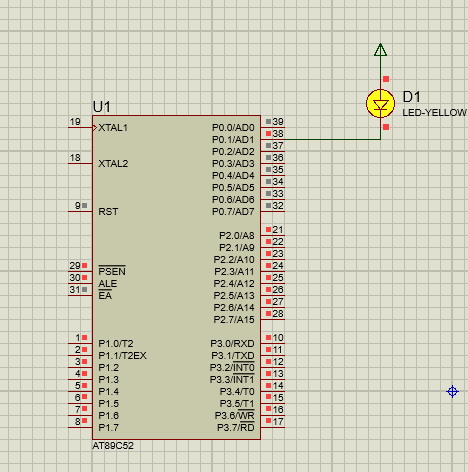Click the P2.7/A15 pin label
Viewport: 468px width, 472px height.
(x=234, y=320)
